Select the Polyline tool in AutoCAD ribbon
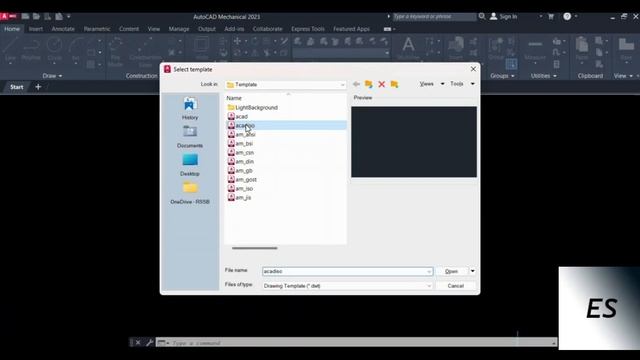 tap(31, 49)
